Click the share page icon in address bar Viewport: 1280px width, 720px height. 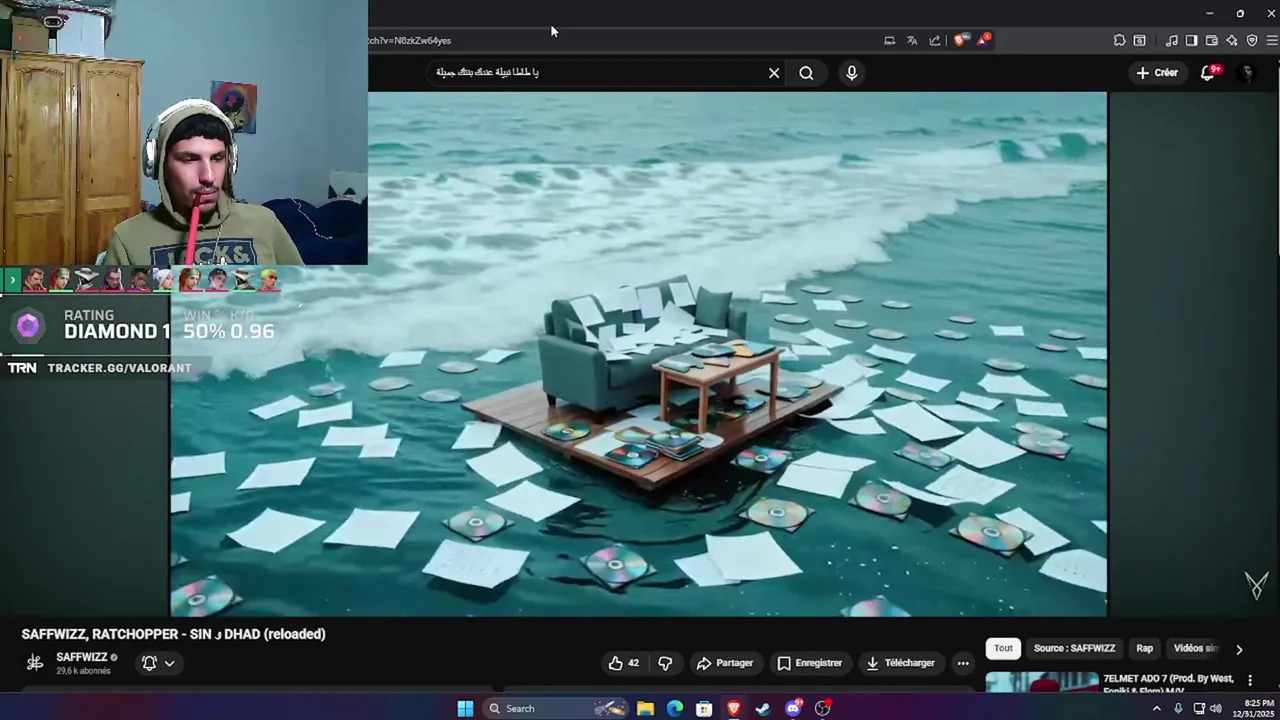[935, 41]
